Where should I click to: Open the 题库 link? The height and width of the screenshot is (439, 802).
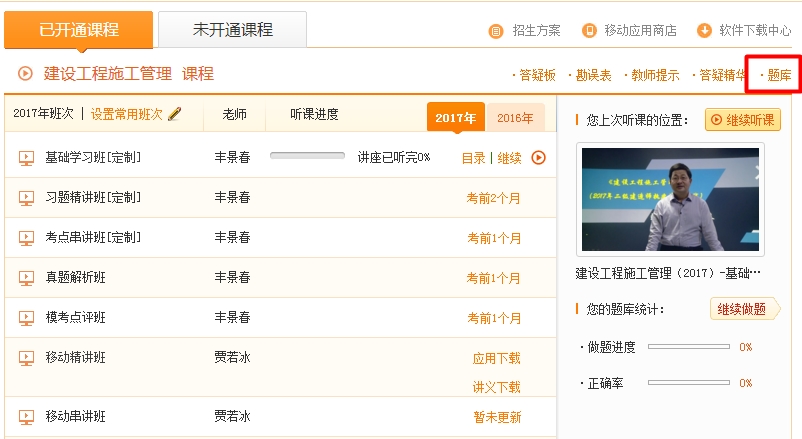(776, 75)
